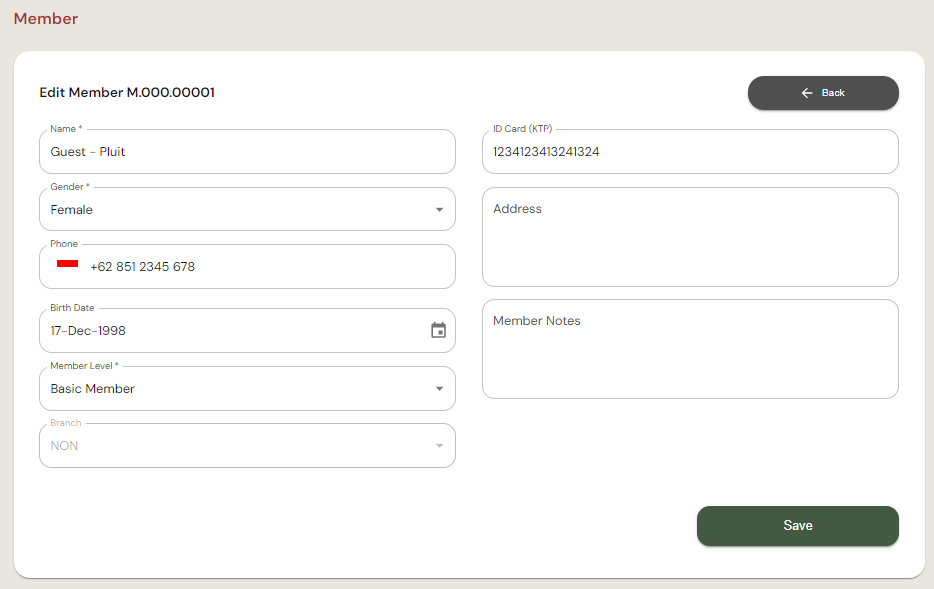Click the Back button label

pos(833,93)
